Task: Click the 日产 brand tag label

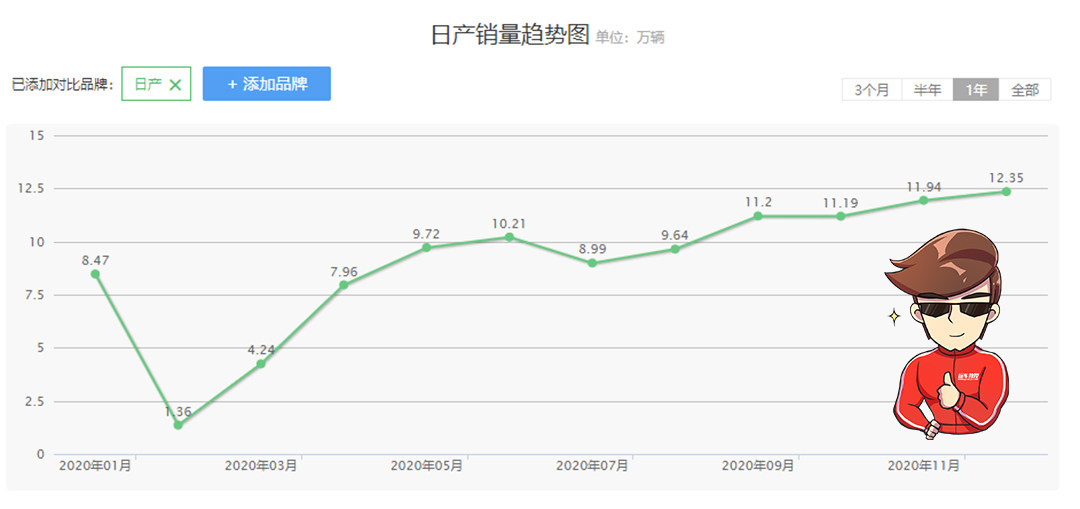Action: click(x=147, y=85)
